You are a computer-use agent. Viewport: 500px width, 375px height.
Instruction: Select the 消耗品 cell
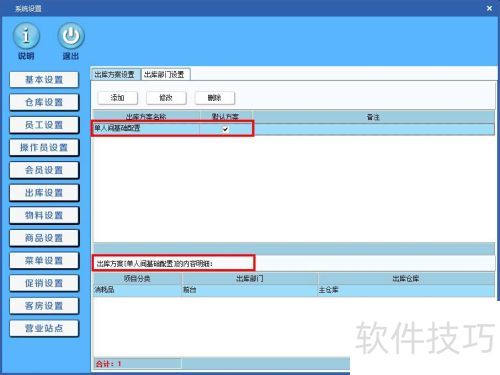[137, 290]
